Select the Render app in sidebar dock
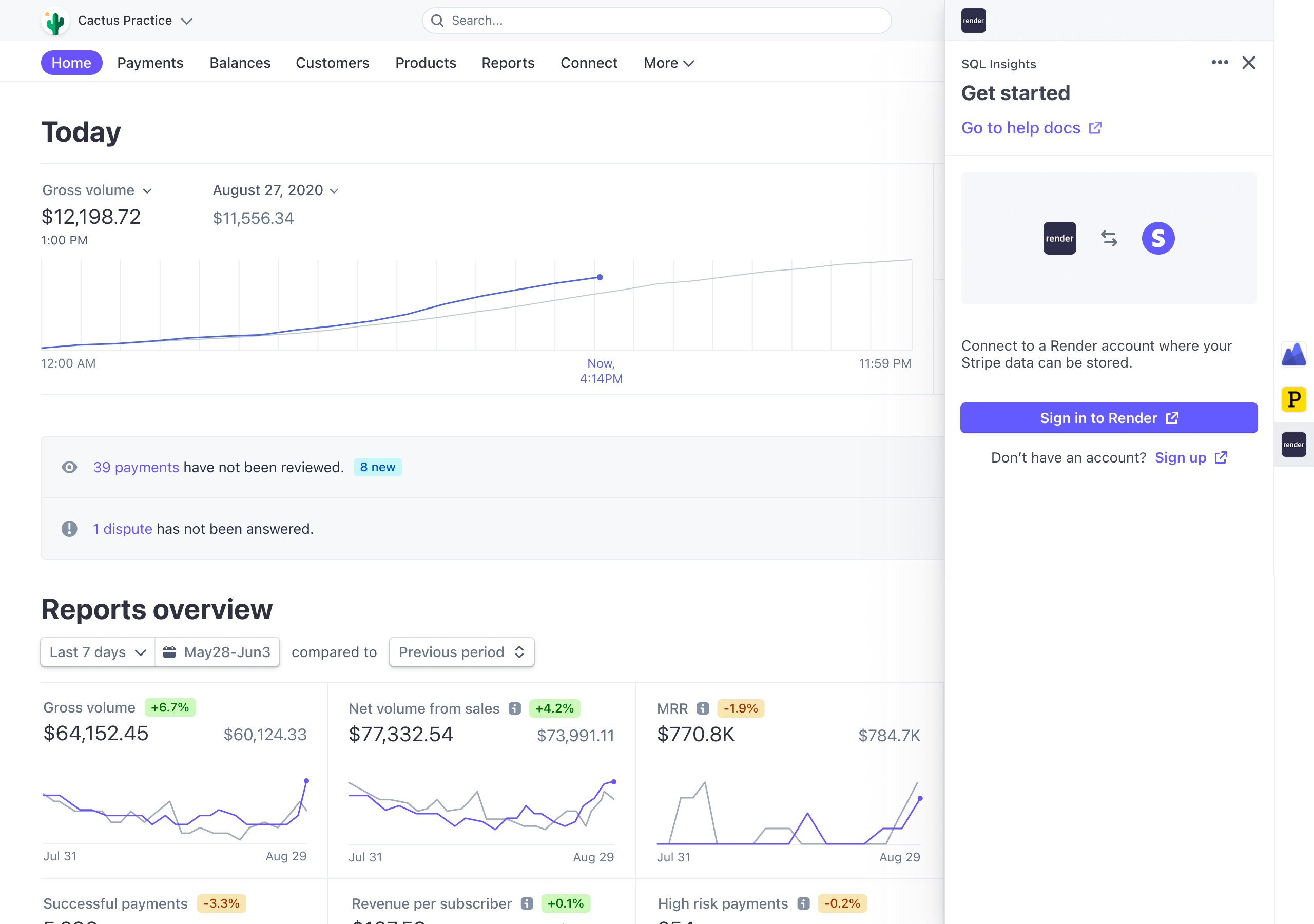Image resolution: width=1314 pixels, height=924 pixels. pos(1293,444)
